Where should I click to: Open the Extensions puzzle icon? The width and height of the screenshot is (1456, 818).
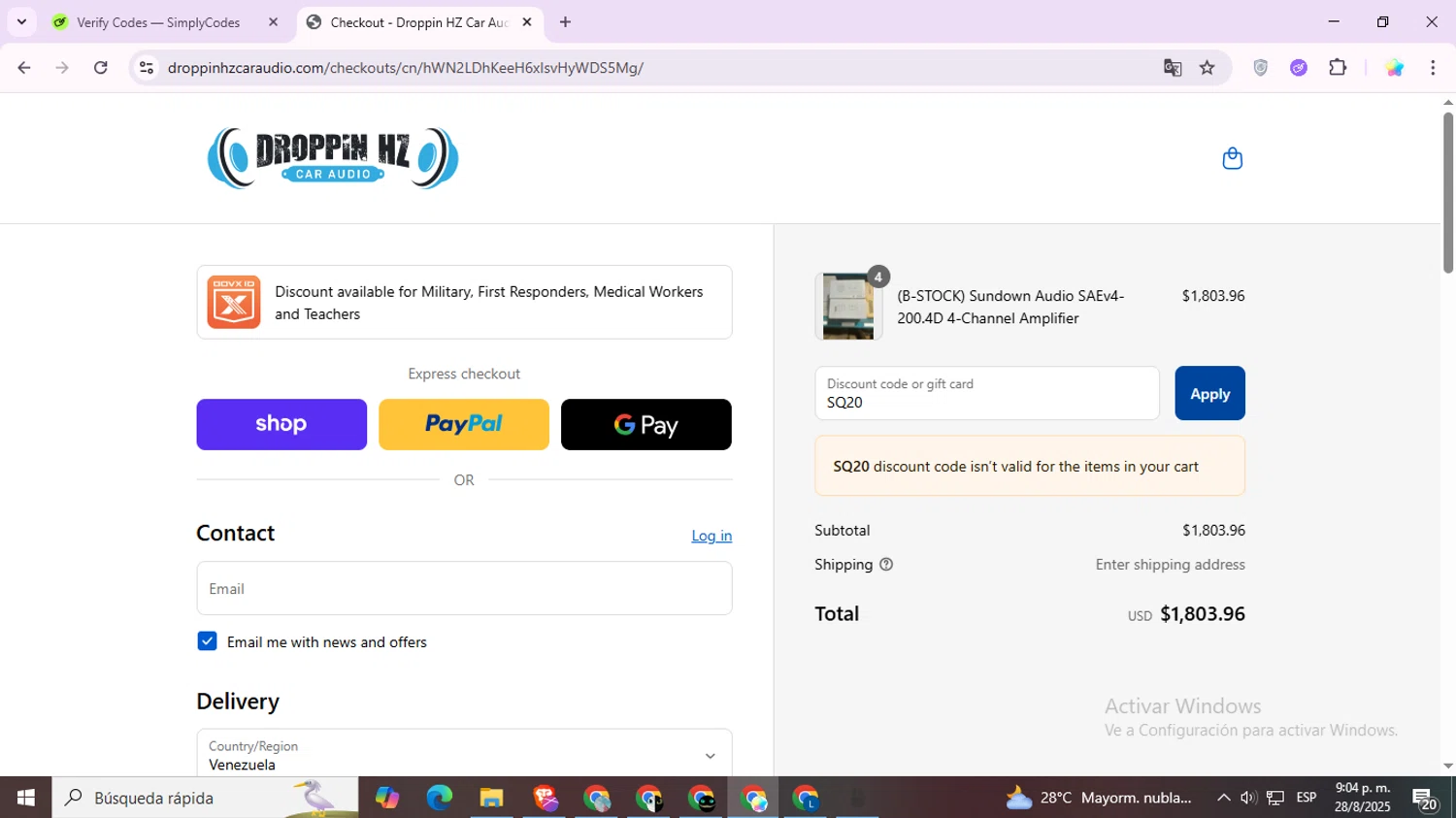click(x=1338, y=68)
